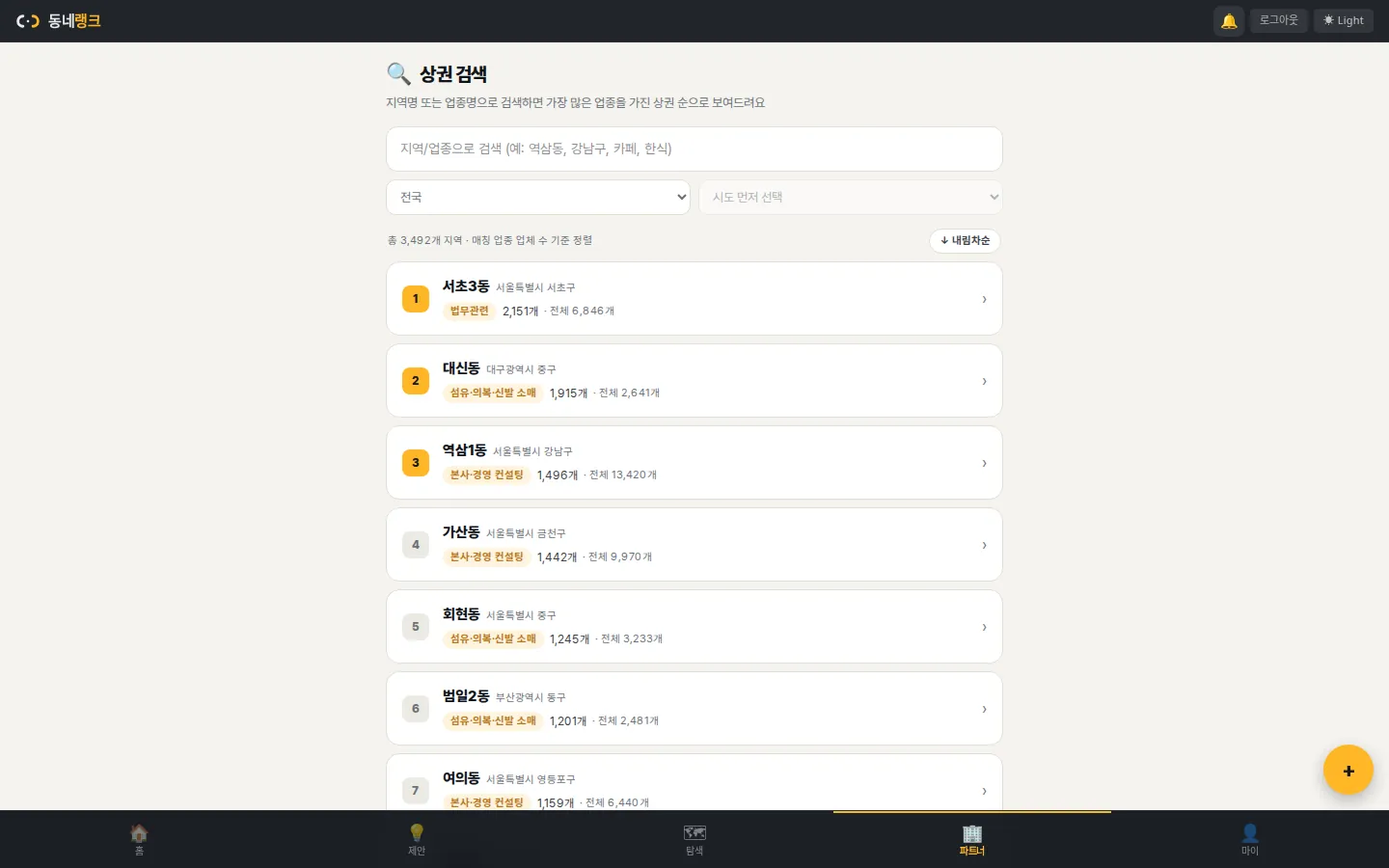Go to 파트너 tab in bottom navigation

pos(972,839)
